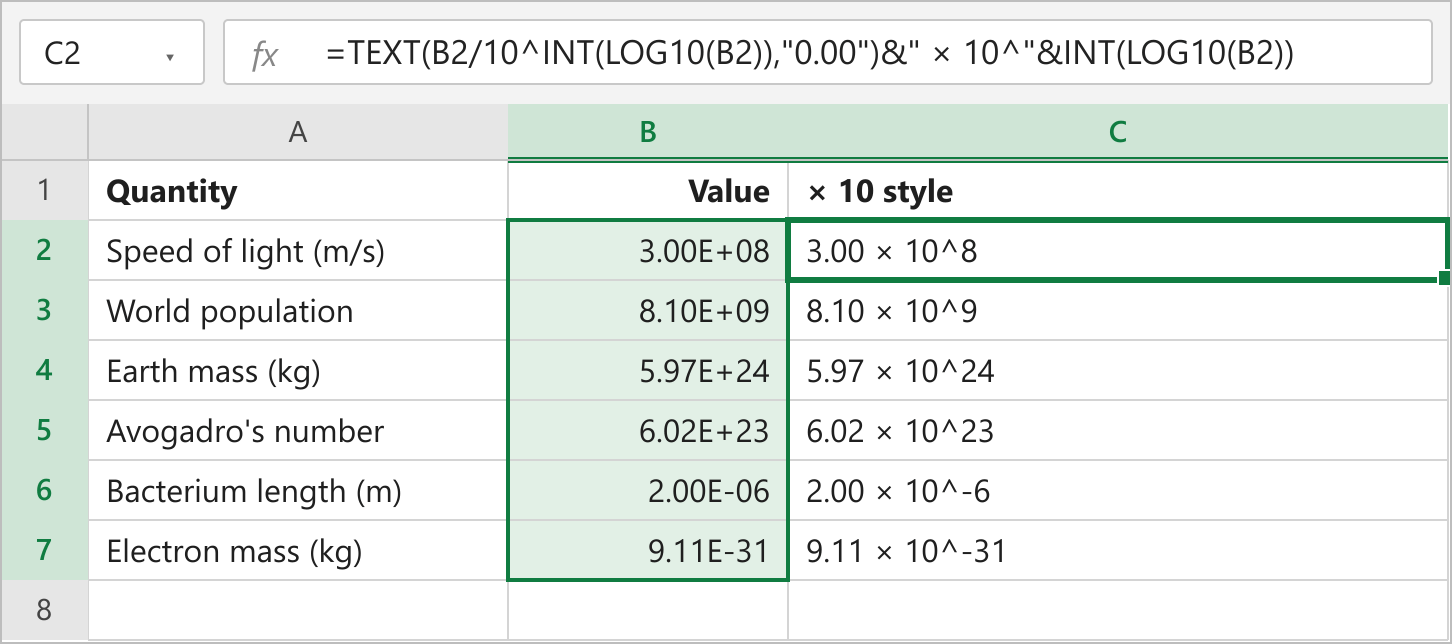Select row 1 header
The image size is (1452, 644).
pos(44,190)
